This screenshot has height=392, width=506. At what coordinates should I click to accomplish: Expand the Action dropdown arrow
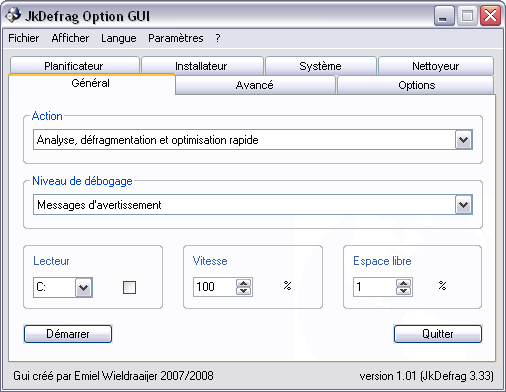pos(464,140)
